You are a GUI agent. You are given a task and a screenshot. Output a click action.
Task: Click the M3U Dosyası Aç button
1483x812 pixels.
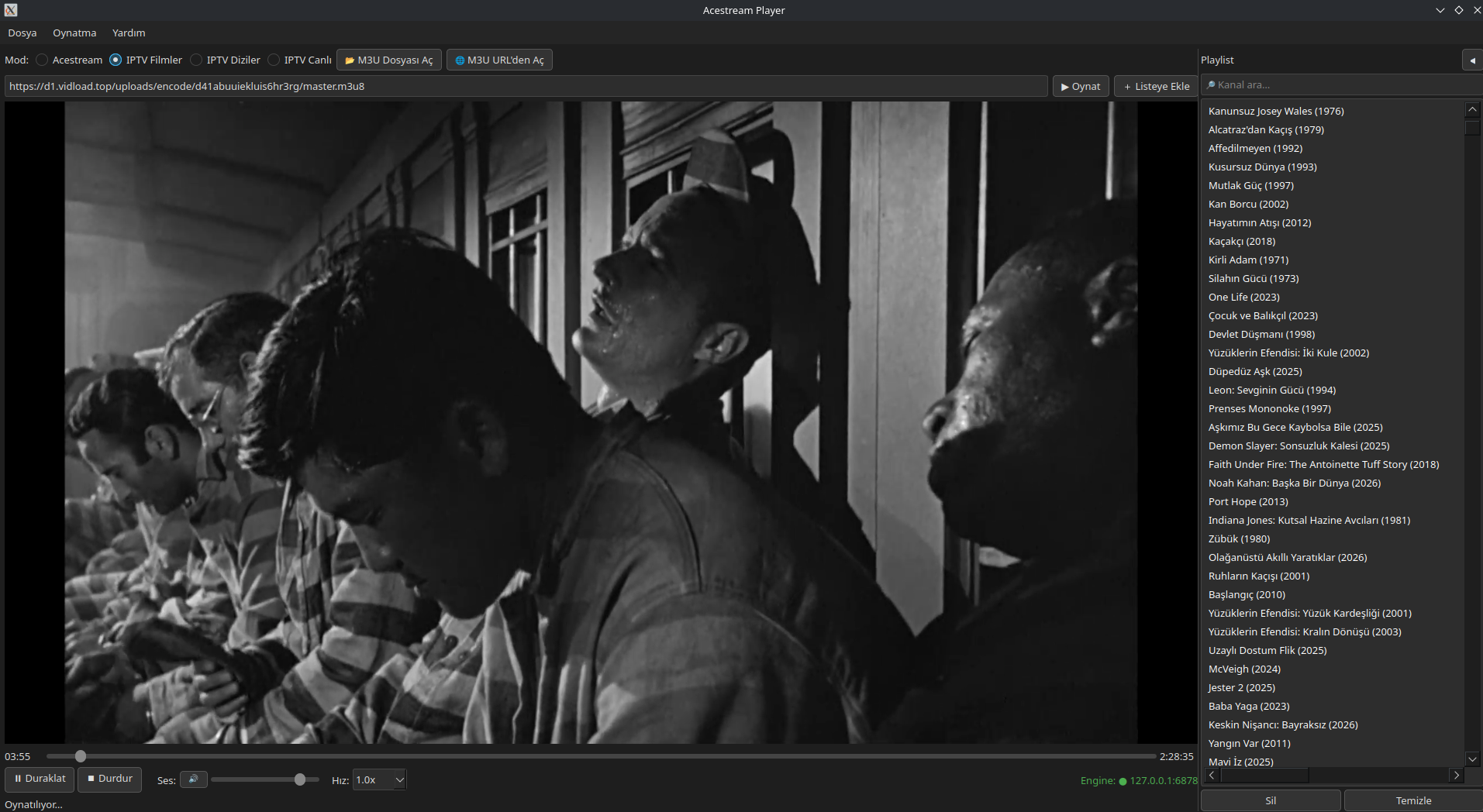tap(389, 60)
